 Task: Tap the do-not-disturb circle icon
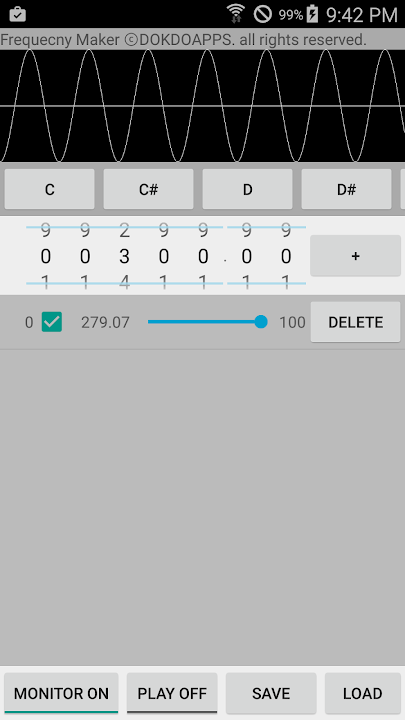(x=263, y=14)
